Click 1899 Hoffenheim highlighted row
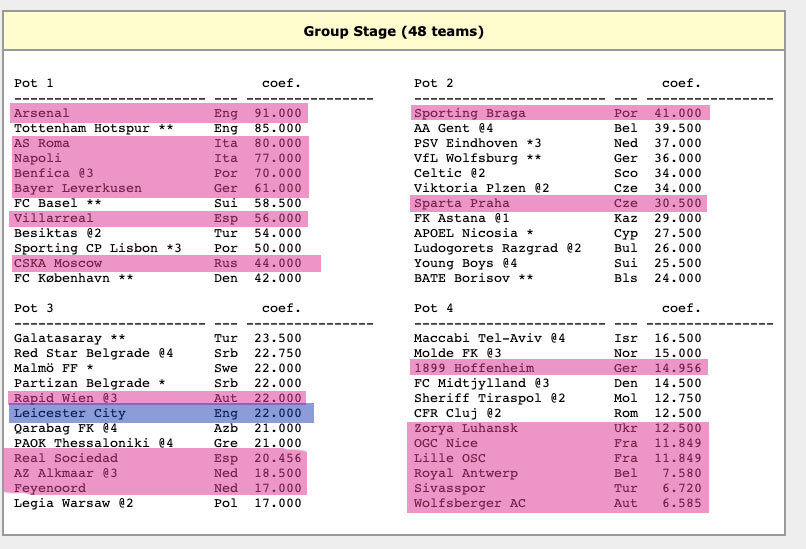The width and height of the screenshot is (806, 549). 559,368
